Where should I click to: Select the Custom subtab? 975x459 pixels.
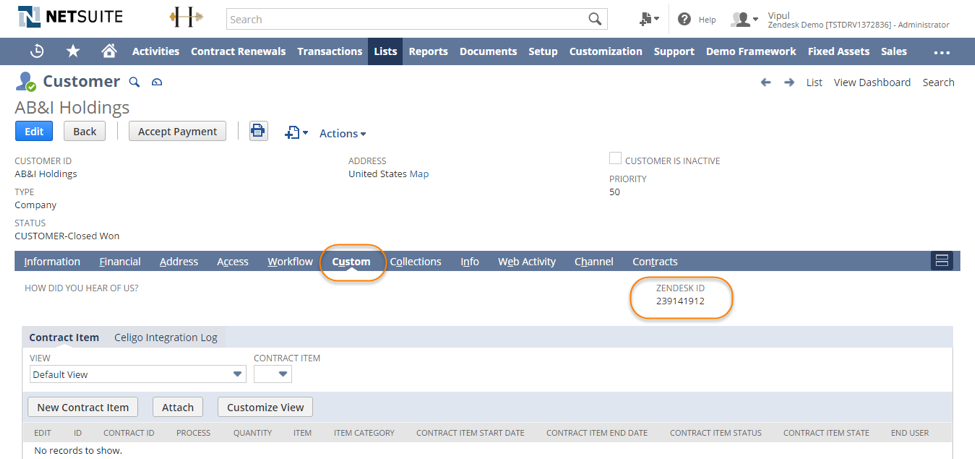coord(351,261)
